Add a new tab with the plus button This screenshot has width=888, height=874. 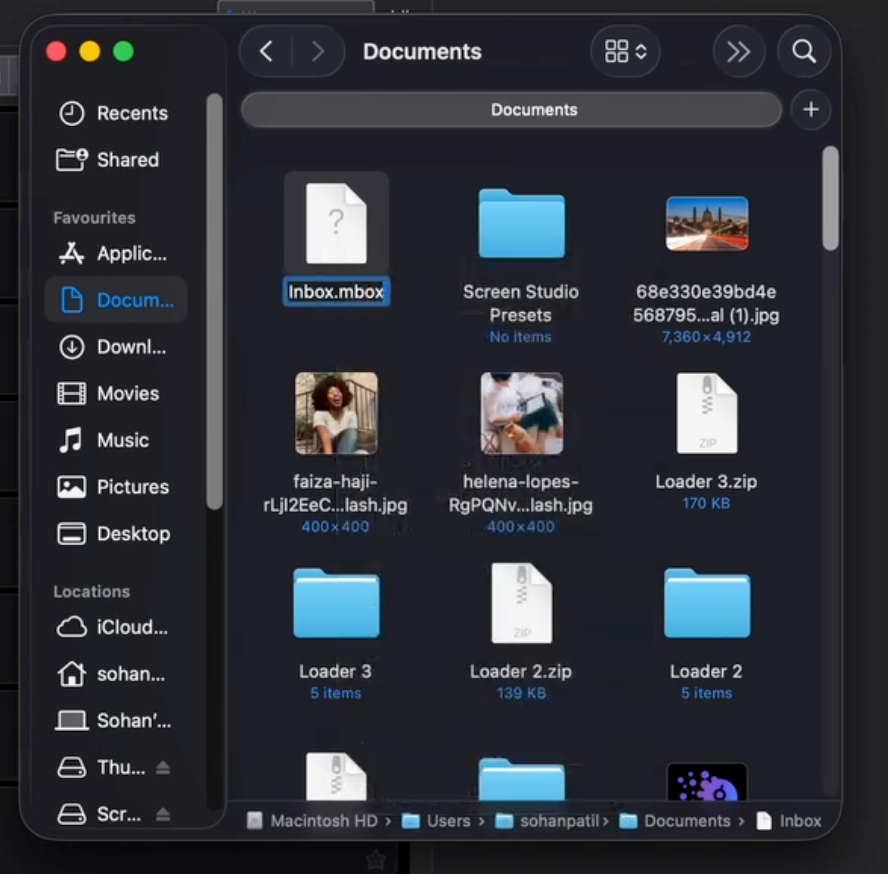pos(811,110)
